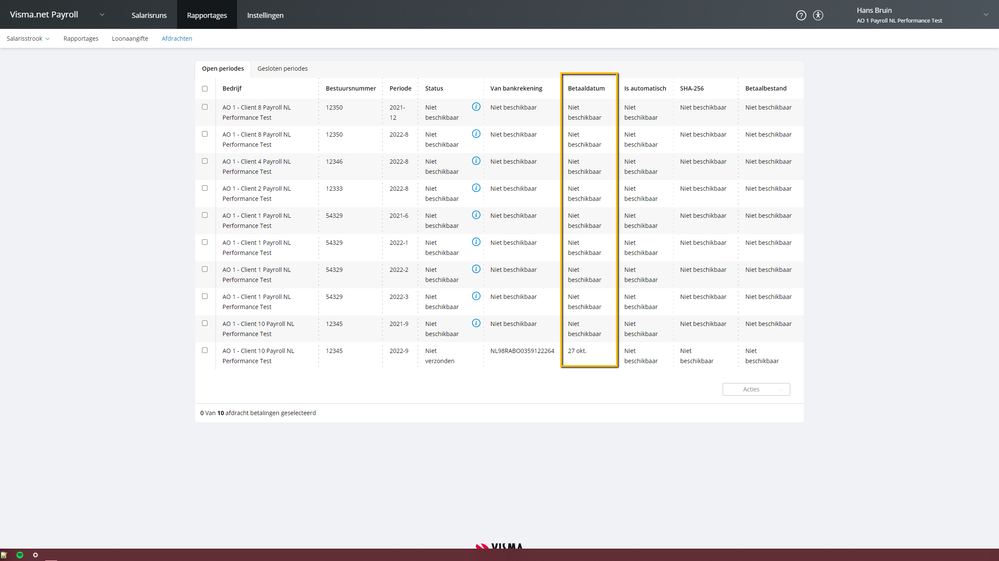The width and height of the screenshot is (999, 561).
Task: Tick checkbox for Client 10 period 2022-9
Action: (x=205, y=350)
